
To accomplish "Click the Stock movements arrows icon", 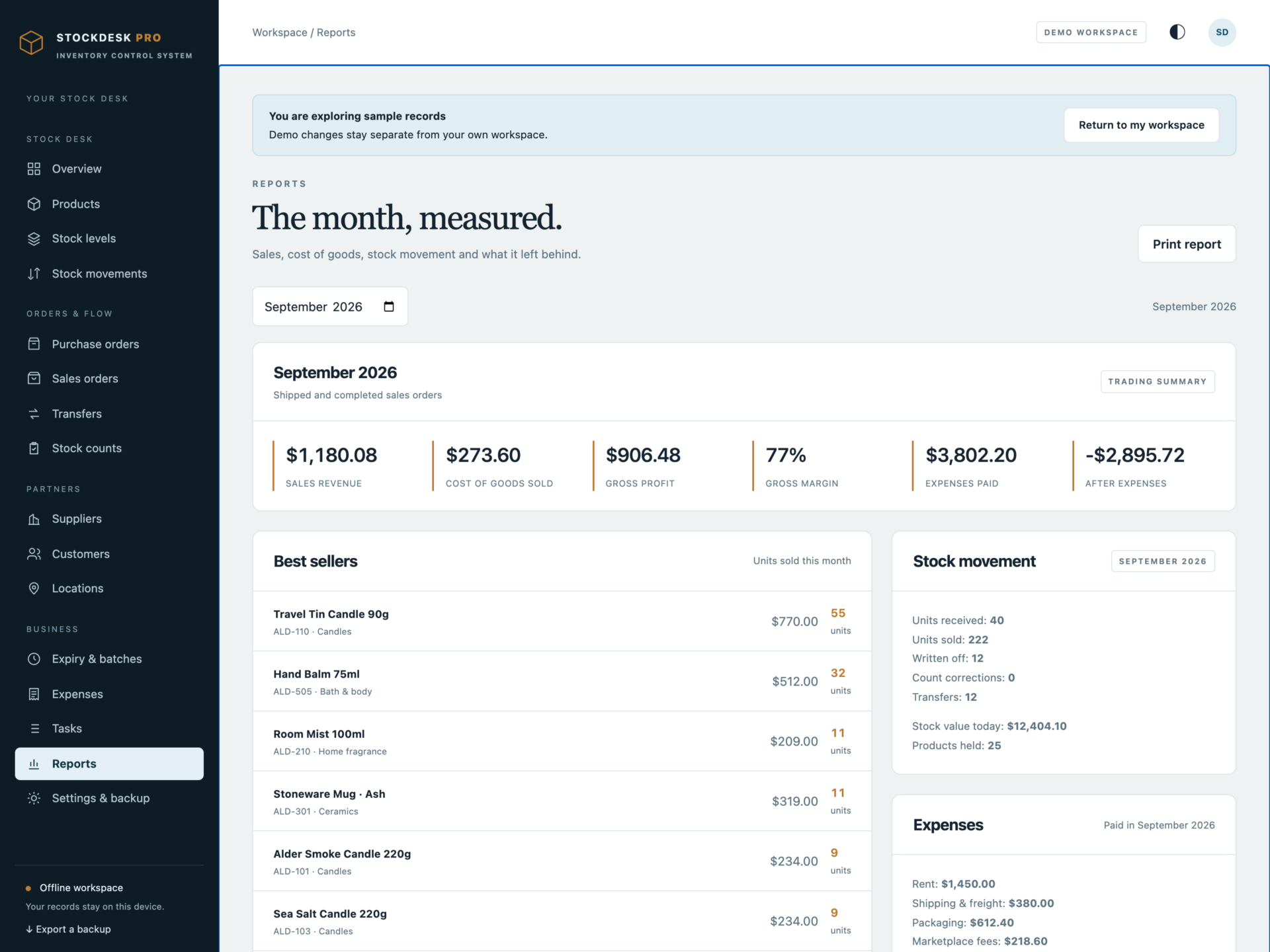I will coord(34,274).
